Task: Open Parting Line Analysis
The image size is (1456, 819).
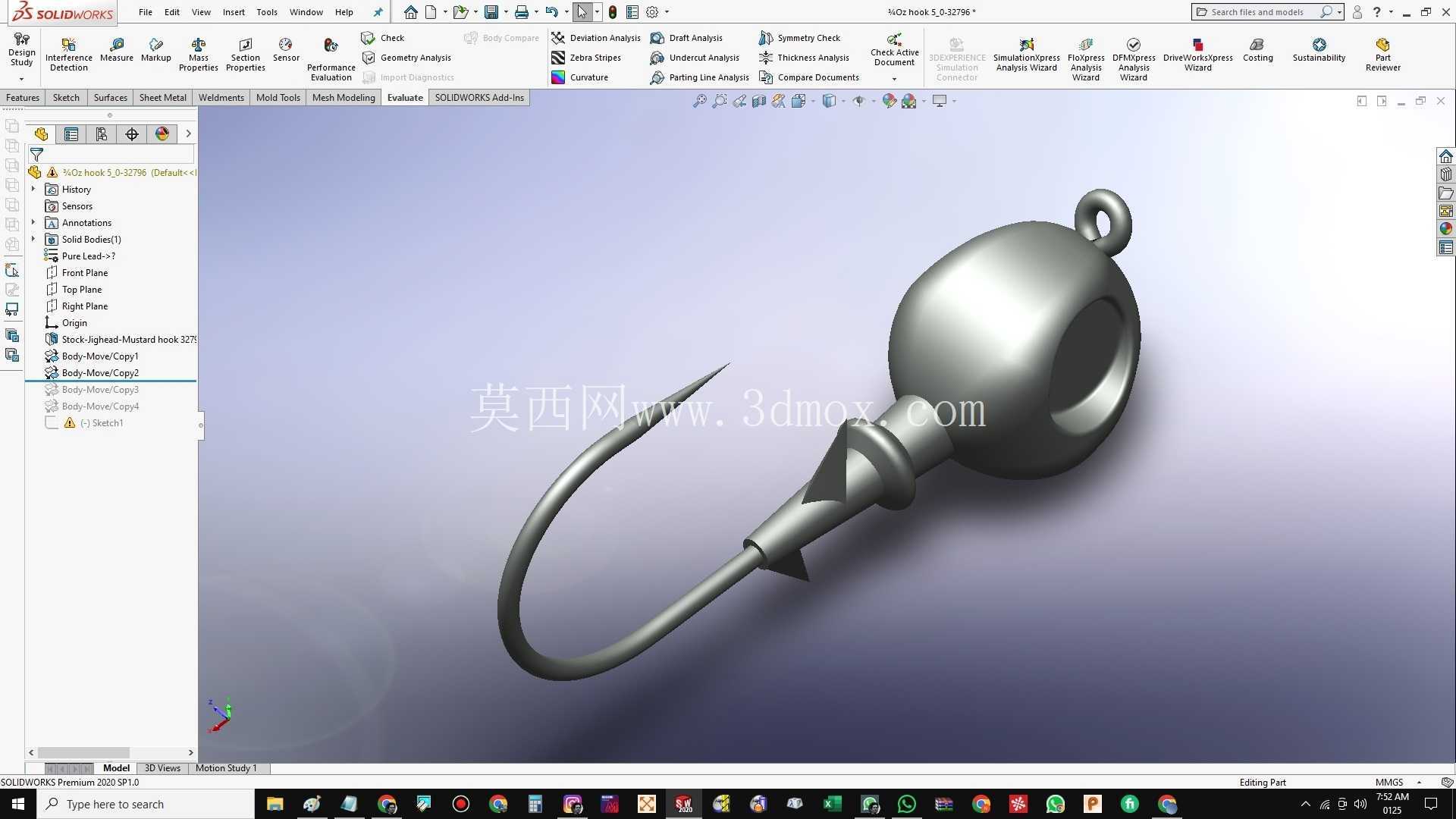Action: click(700, 77)
